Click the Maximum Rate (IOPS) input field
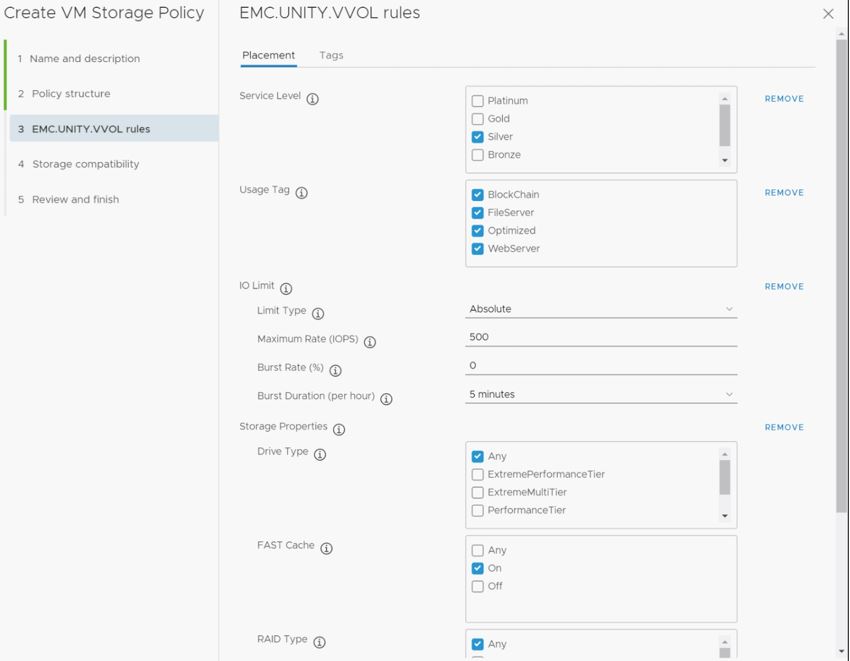This screenshot has height=661, width=850. pos(601,337)
